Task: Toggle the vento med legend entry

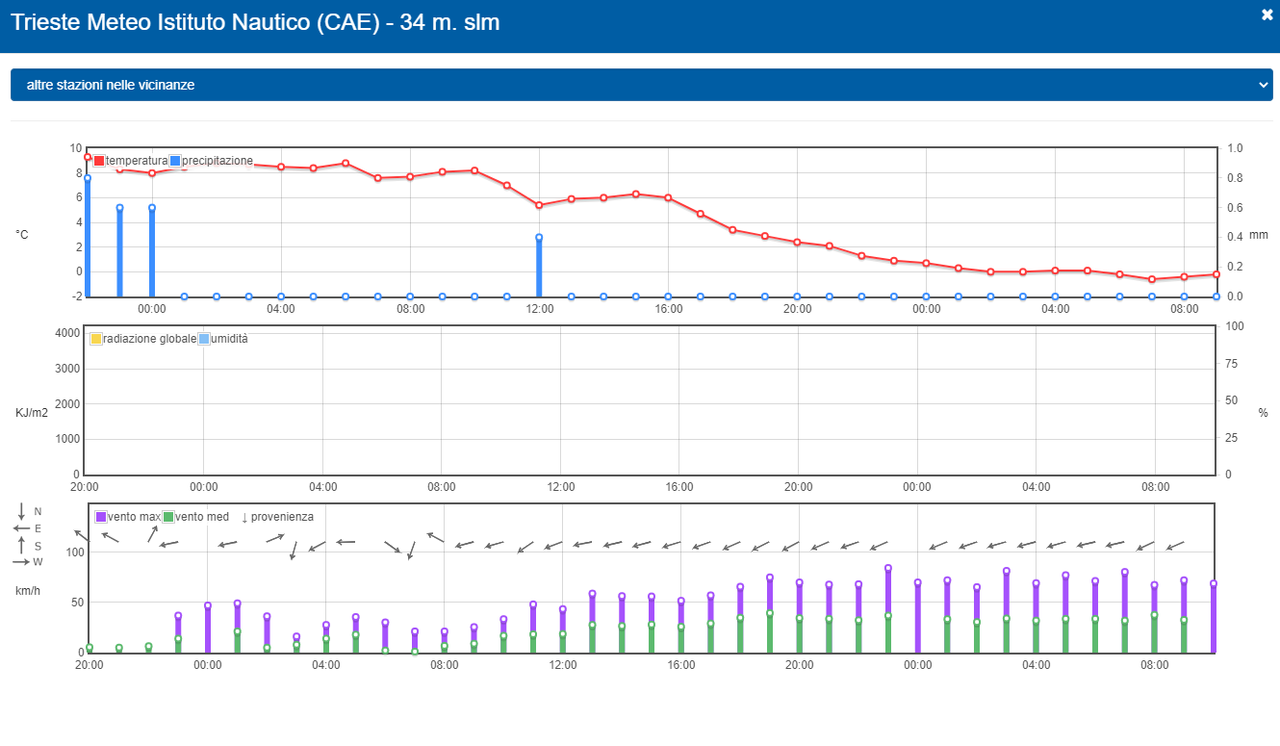Action: [196, 517]
